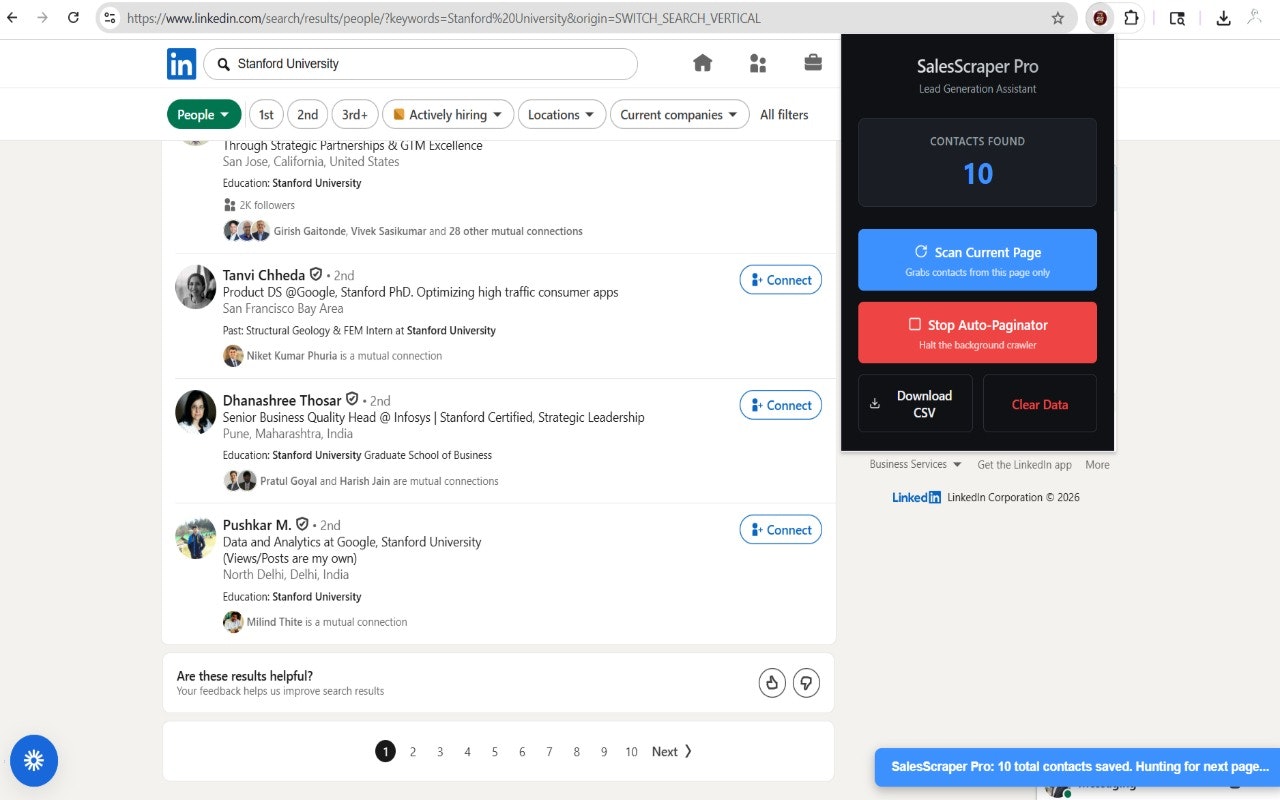Expand the Business Services dropdown
This screenshot has width=1280, height=800.
pos(915,464)
